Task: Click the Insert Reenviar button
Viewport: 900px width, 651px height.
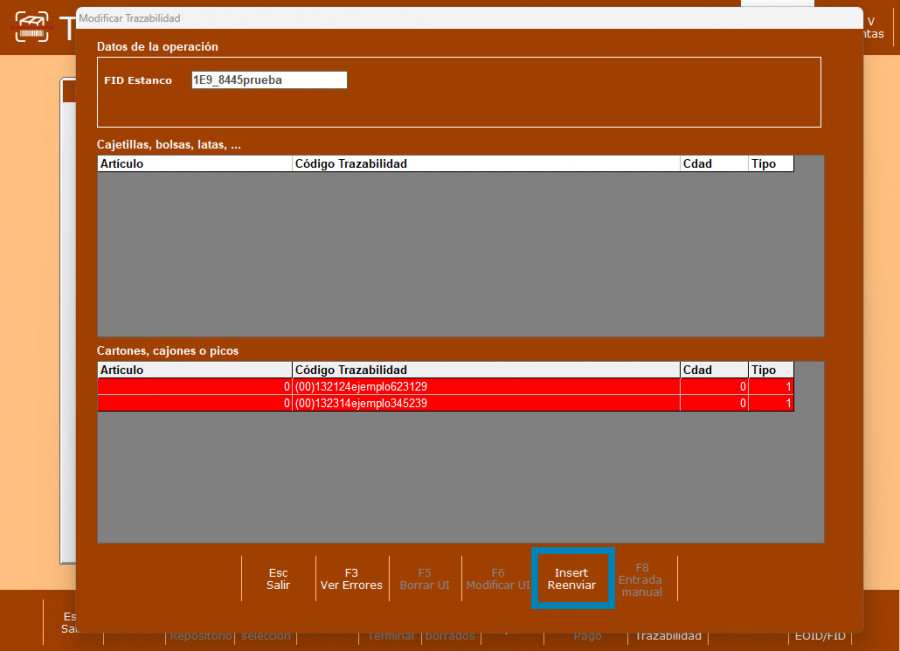Action: pos(571,579)
